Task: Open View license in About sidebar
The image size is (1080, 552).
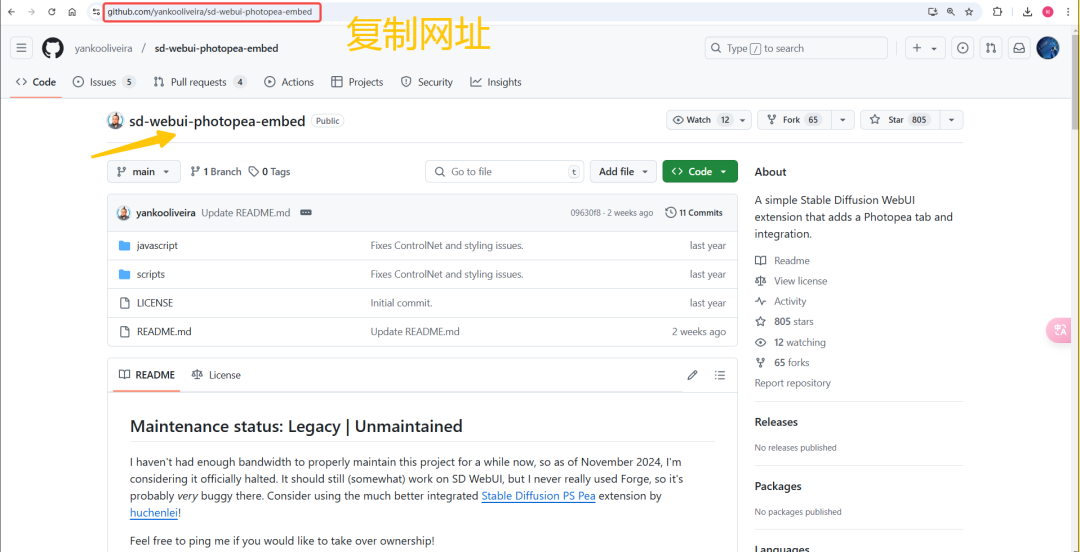Action: click(x=791, y=281)
